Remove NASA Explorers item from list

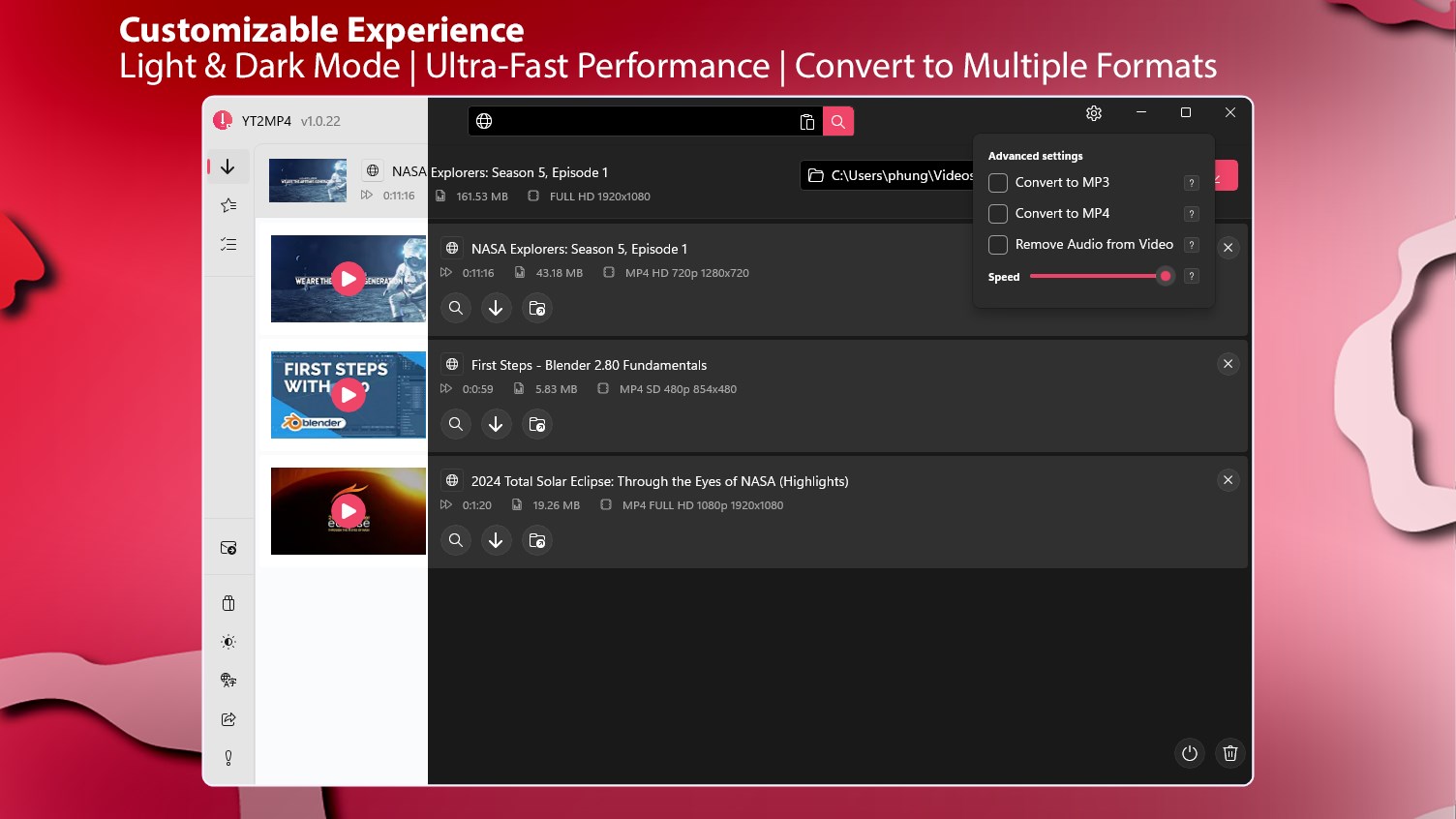click(x=1228, y=248)
